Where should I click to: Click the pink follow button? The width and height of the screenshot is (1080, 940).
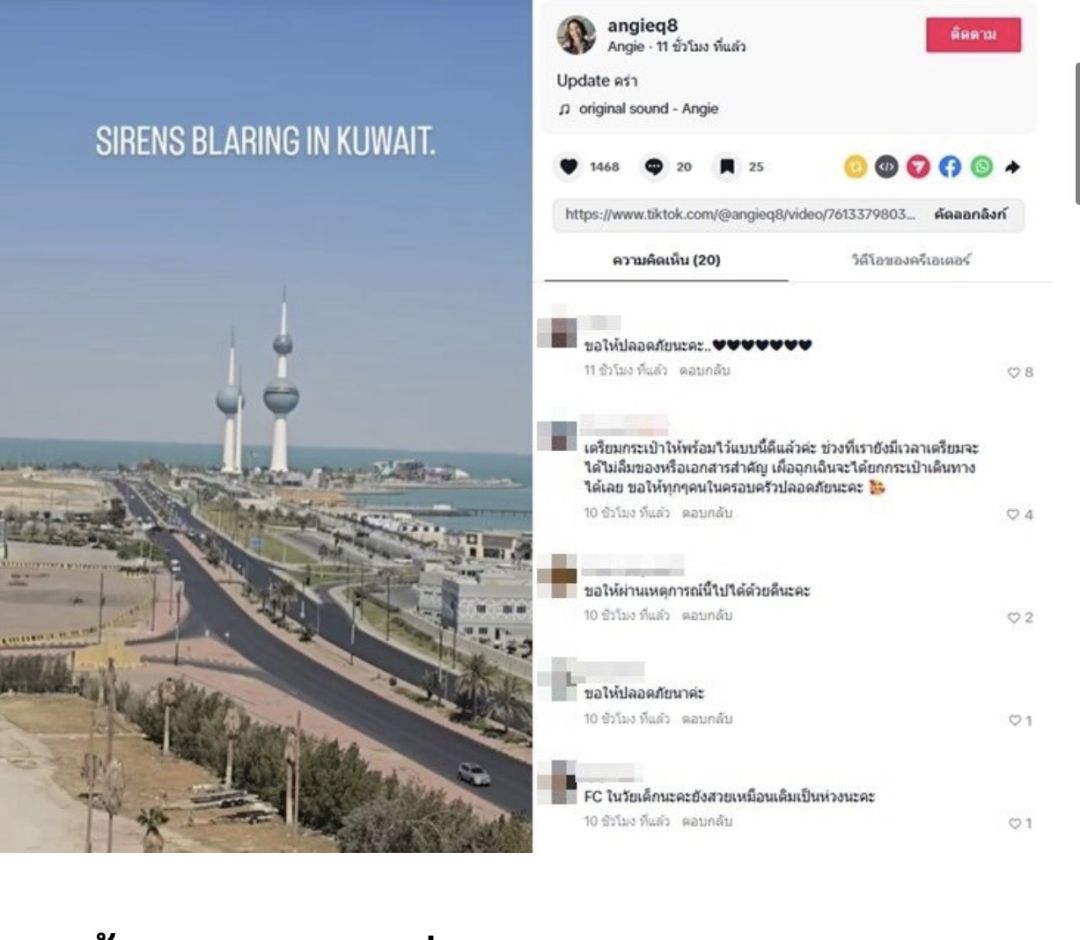click(x=973, y=35)
